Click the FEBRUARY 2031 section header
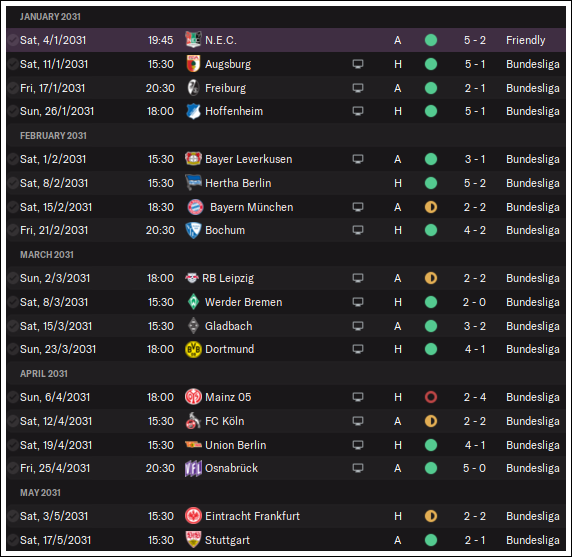Screen dimensions: 572x557 pos(53,136)
